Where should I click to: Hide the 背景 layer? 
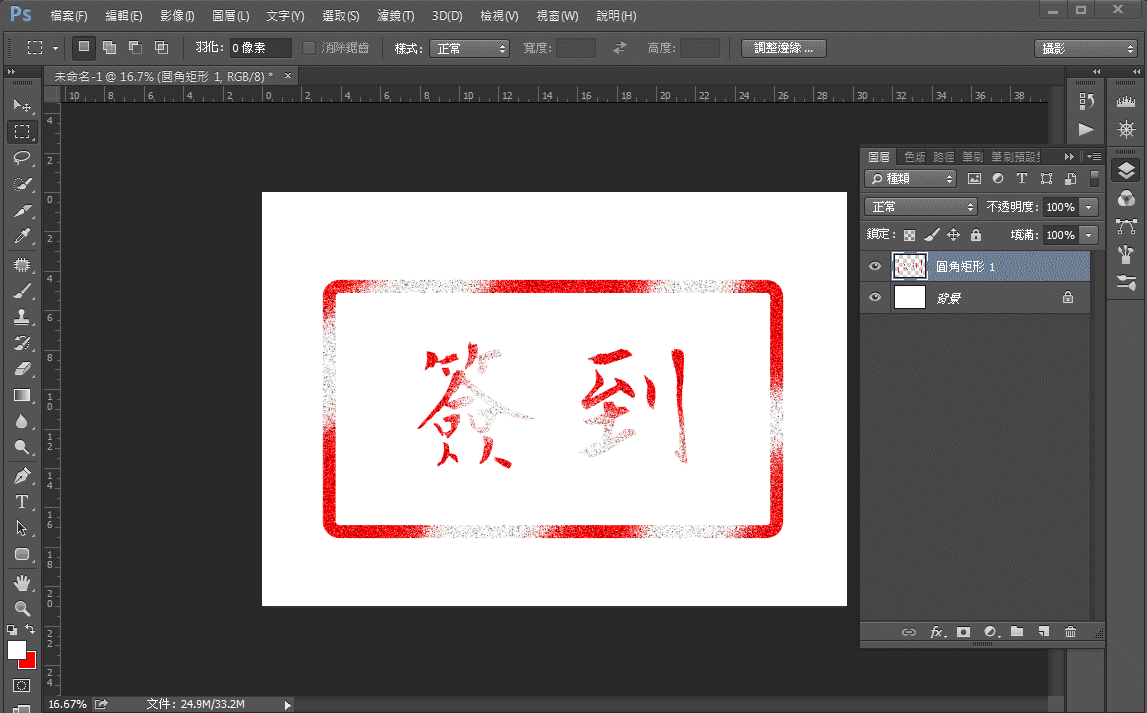tap(875, 298)
